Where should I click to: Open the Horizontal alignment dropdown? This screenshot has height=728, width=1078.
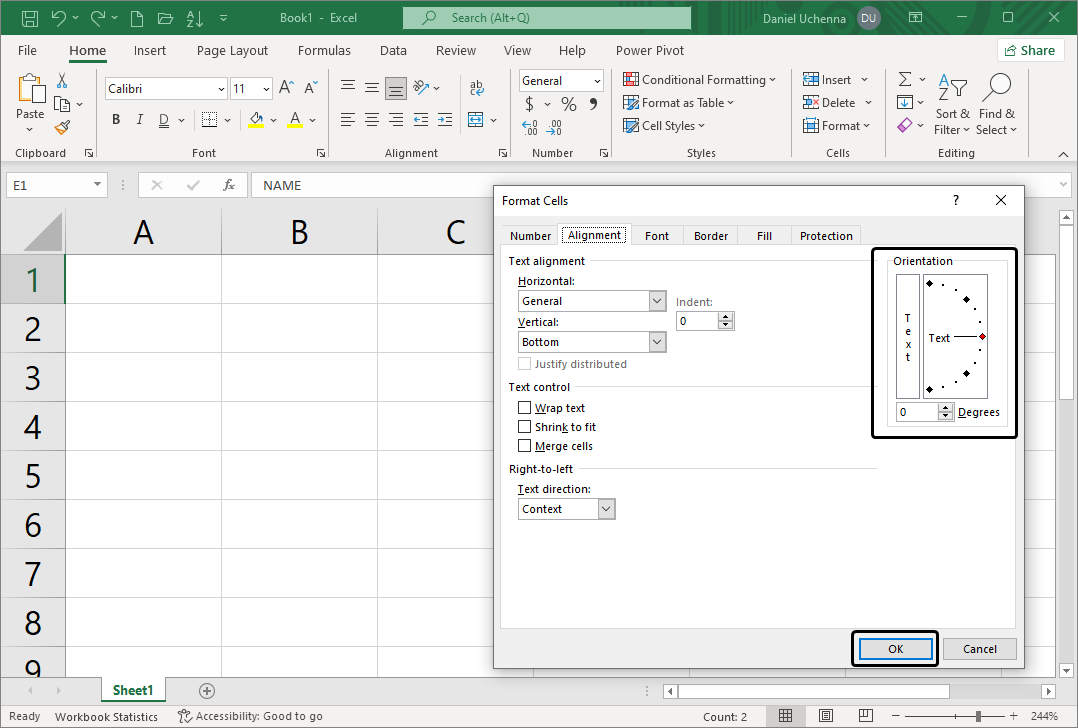point(657,301)
